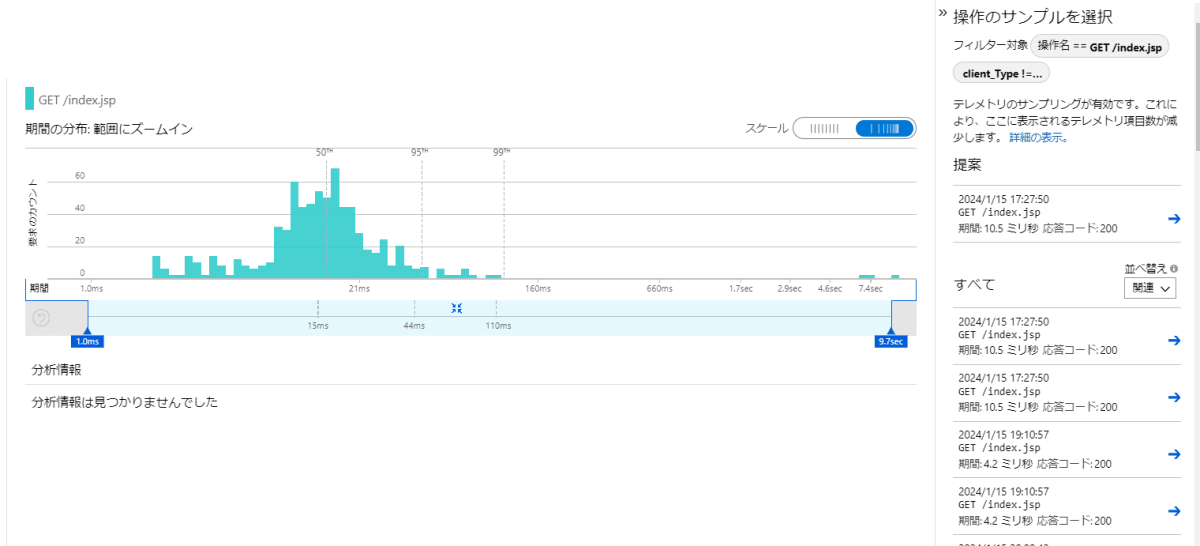
Task: Click the GET /index.jsp chart title
Action: click(x=78, y=99)
